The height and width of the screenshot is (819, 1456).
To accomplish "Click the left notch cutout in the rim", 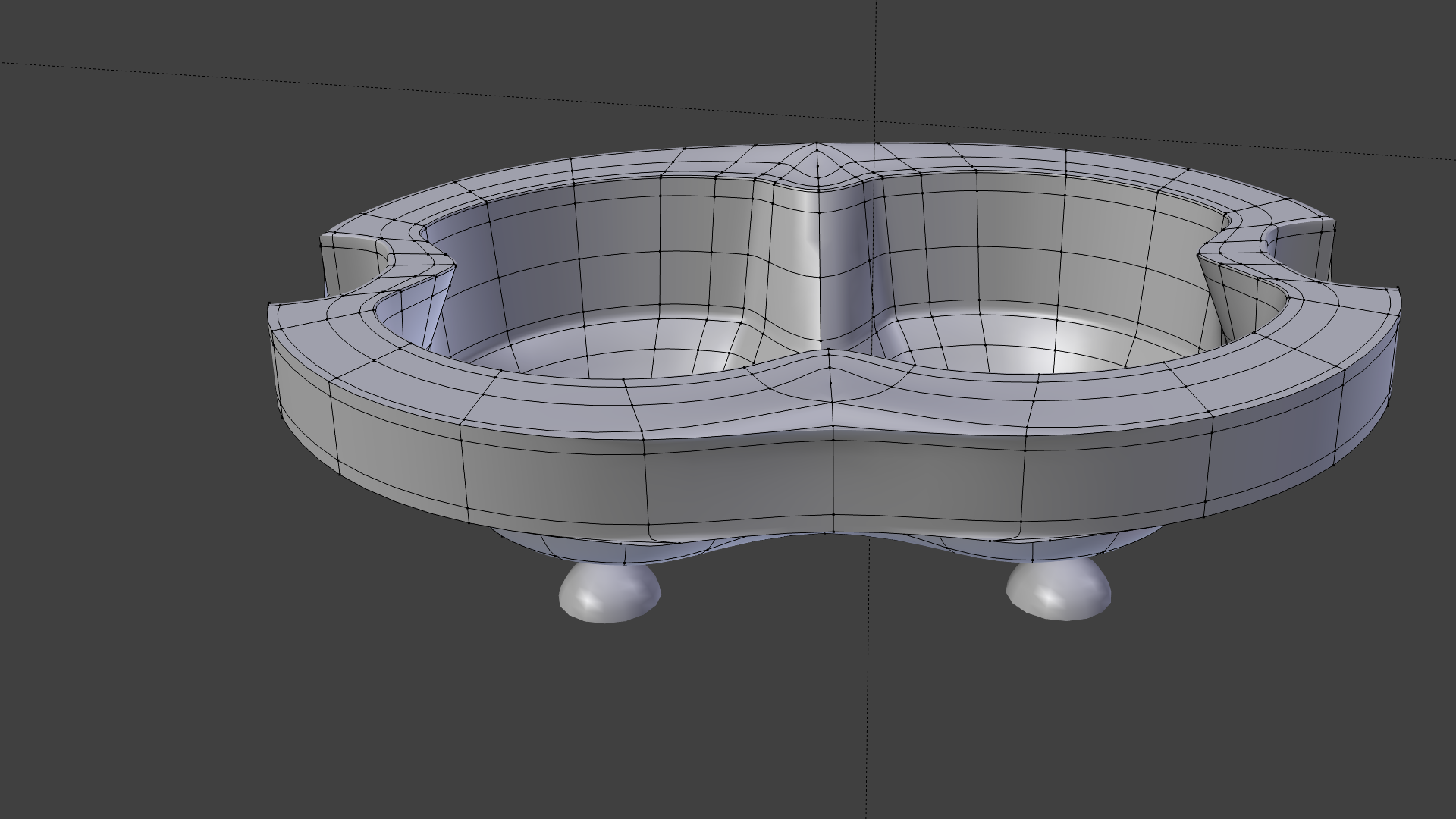I will [356, 265].
